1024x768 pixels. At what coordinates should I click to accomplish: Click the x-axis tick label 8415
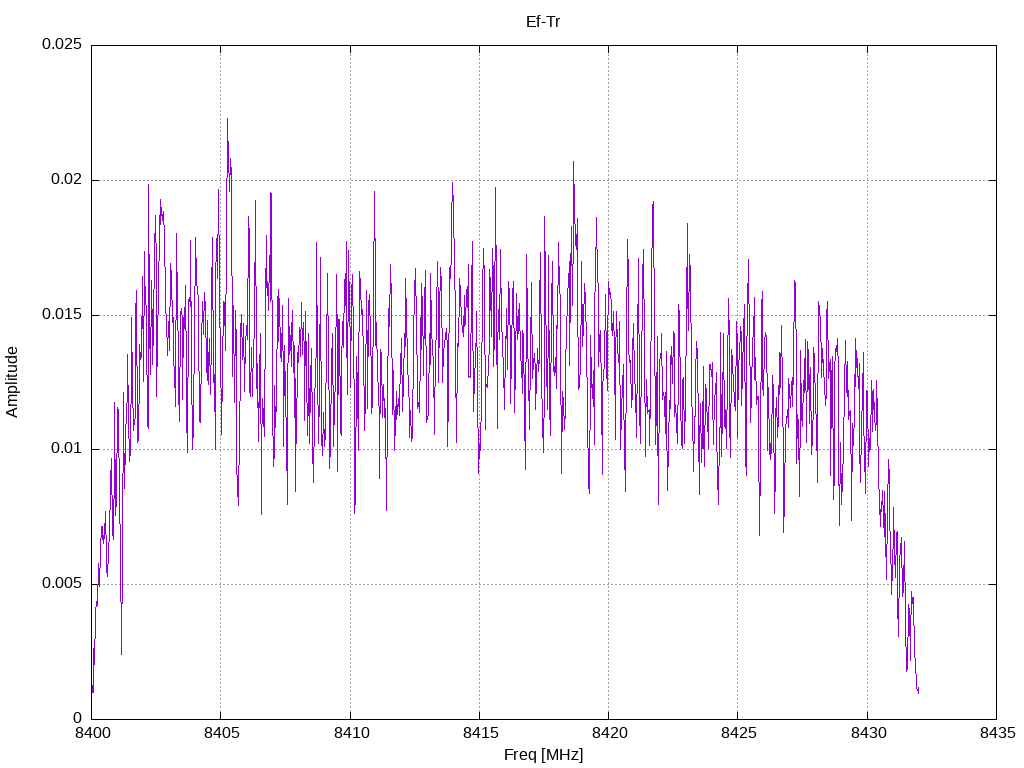[x=480, y=733]
